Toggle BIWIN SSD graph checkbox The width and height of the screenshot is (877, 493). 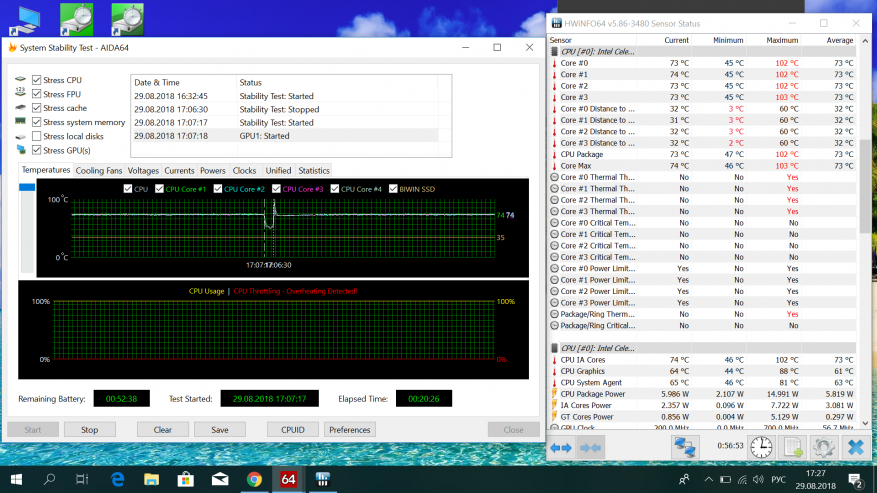(x=393, y=189)
